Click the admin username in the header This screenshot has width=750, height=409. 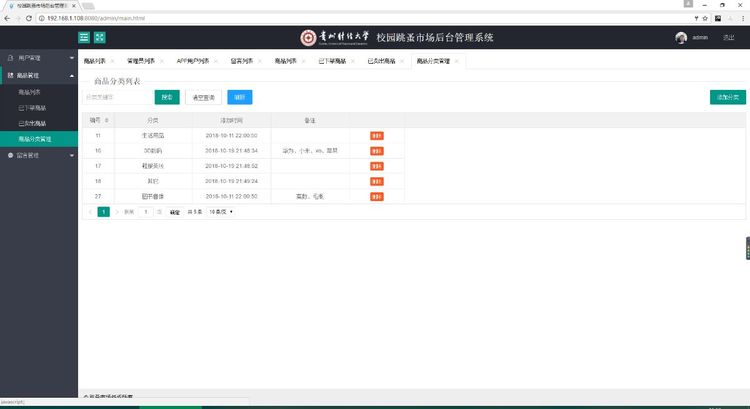point(700,38)
